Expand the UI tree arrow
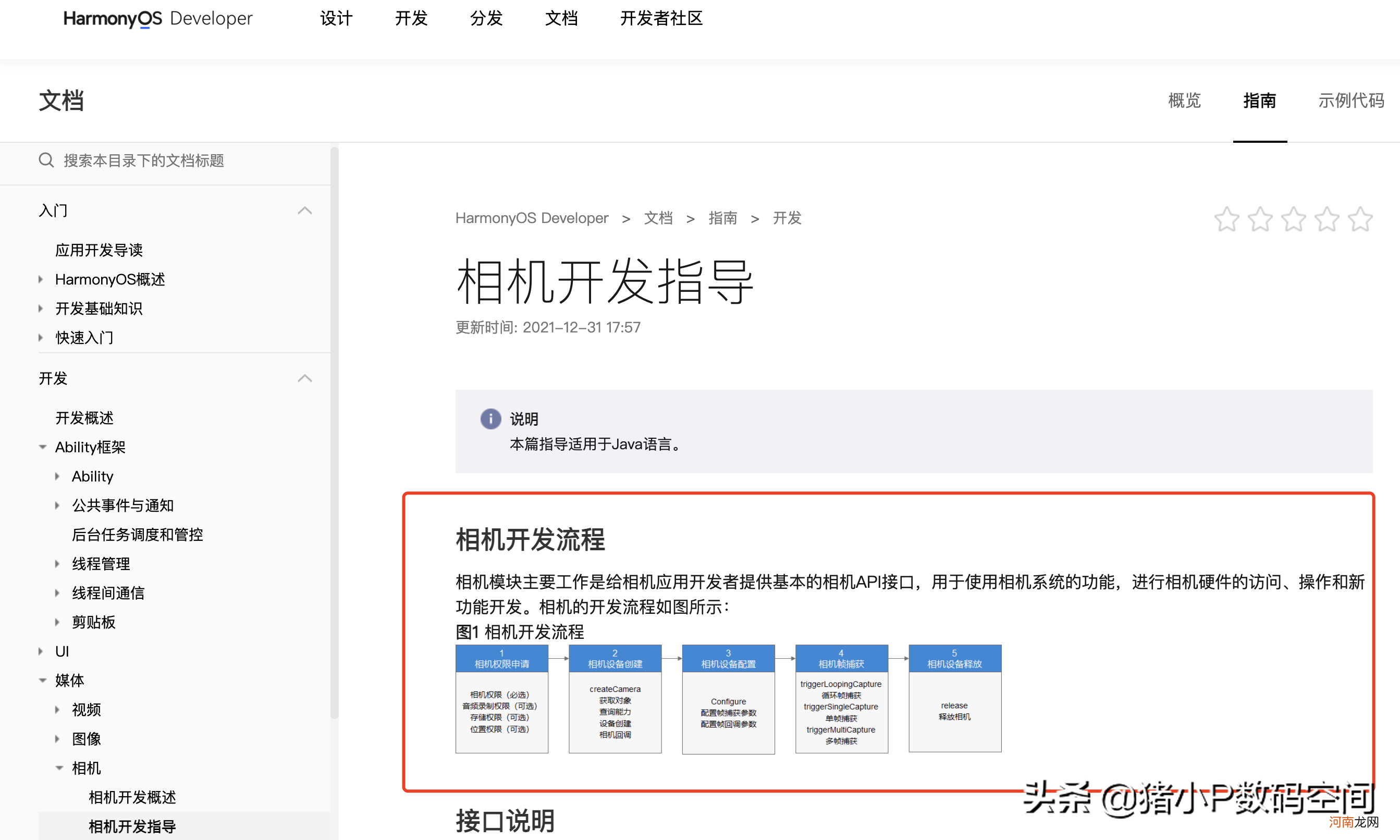This screenshot has width=1400, height=840. (x=41, y=651)
